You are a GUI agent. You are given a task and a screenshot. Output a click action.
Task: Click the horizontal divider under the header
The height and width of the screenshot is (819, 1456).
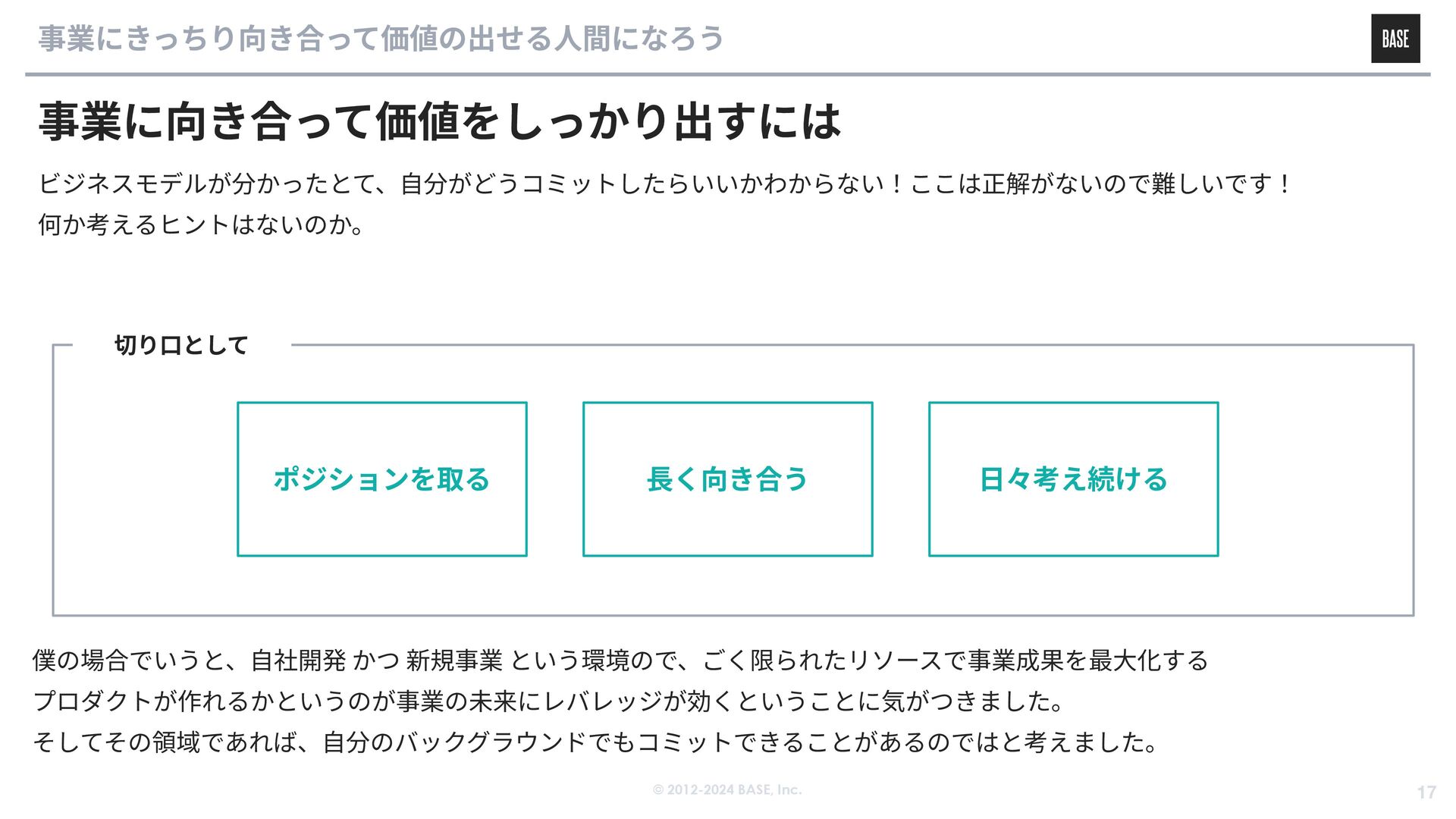(x=728, y=74)
